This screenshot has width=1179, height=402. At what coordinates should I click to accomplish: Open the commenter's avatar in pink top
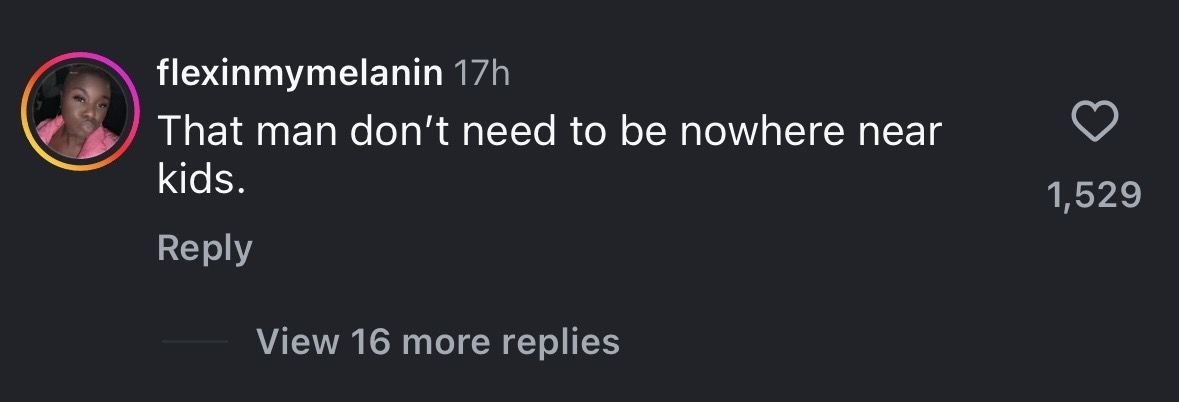tap(81, 112)
